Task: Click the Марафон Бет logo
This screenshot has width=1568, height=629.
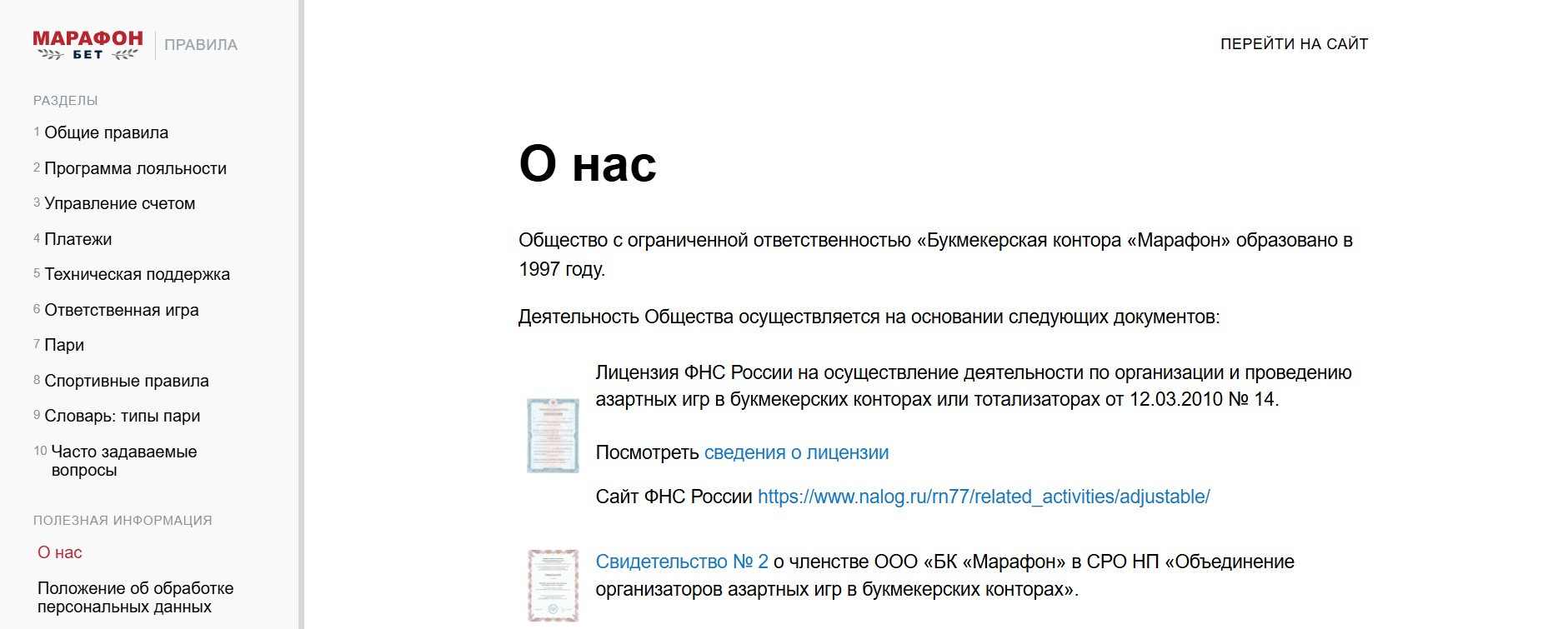Action: (x=88, y=45)
